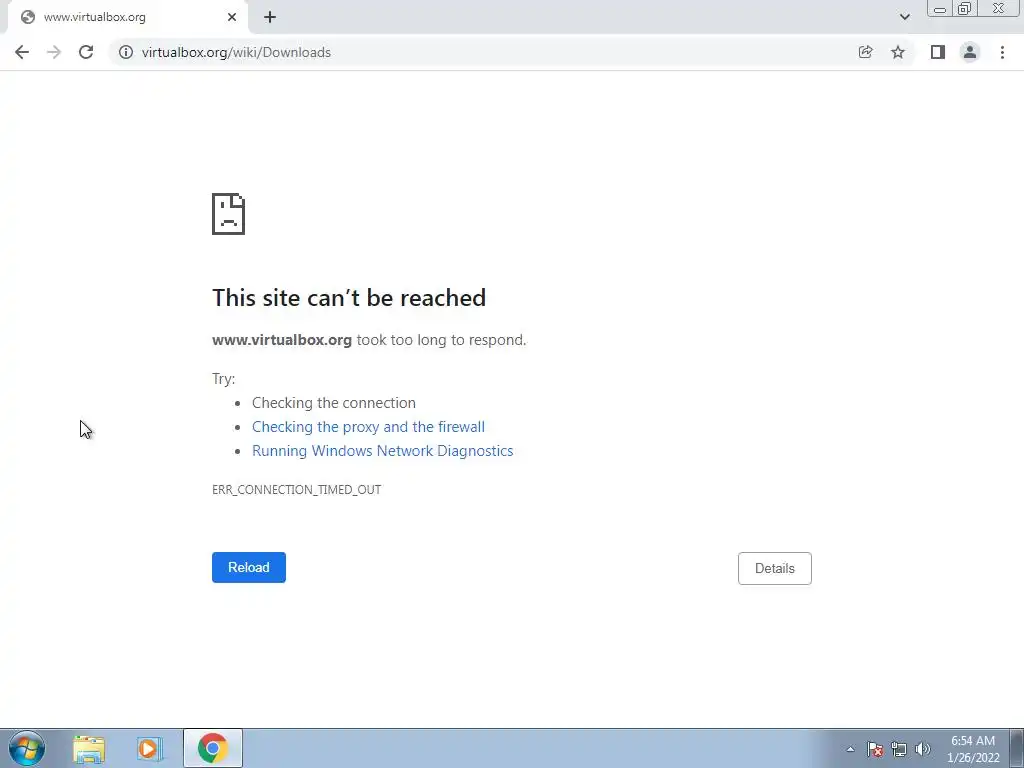This screenshot has height=768, width=1024.
Task: Open Chrome three-dot menu
Action: 1002,52
